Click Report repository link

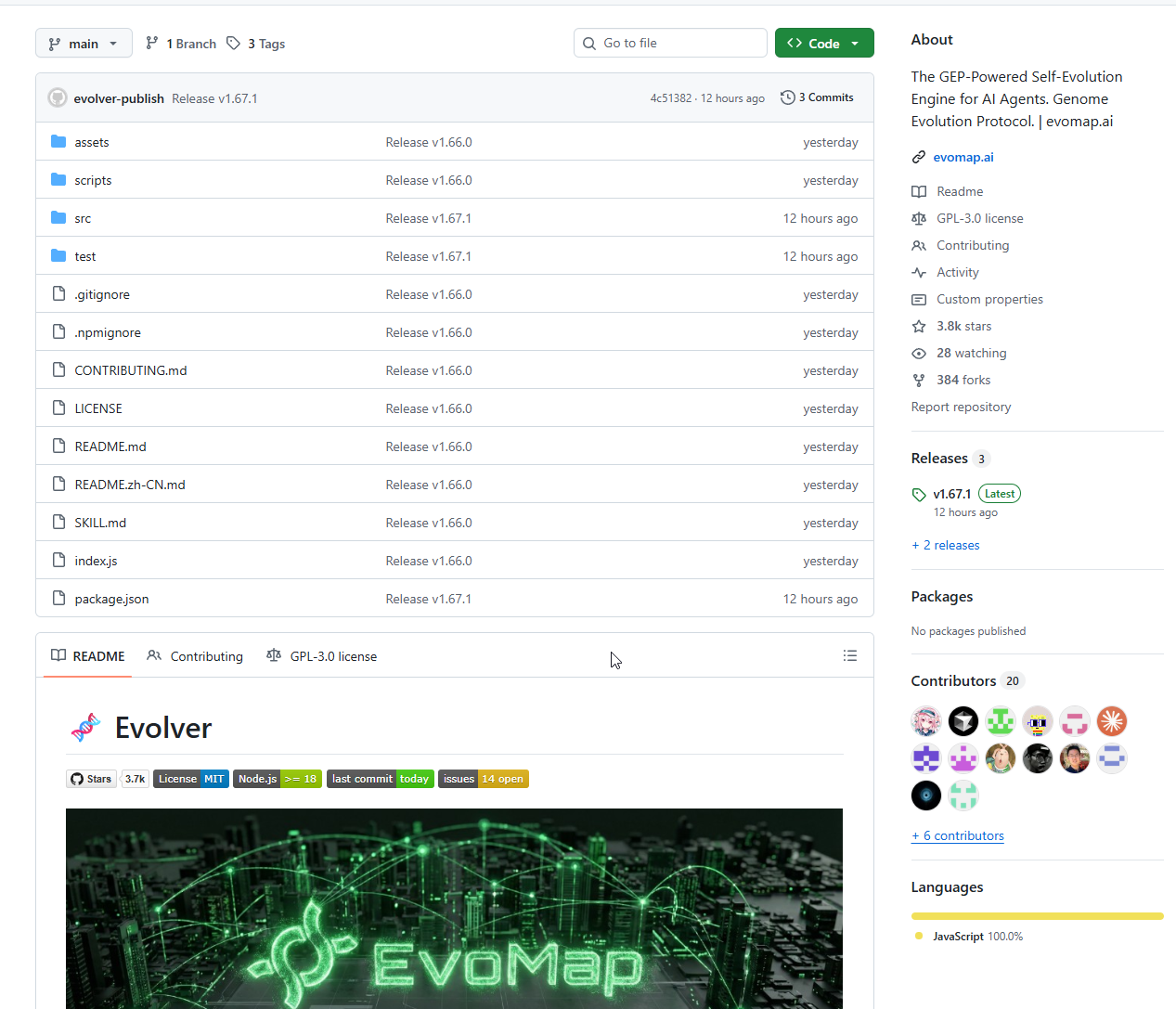click(961, 407)
